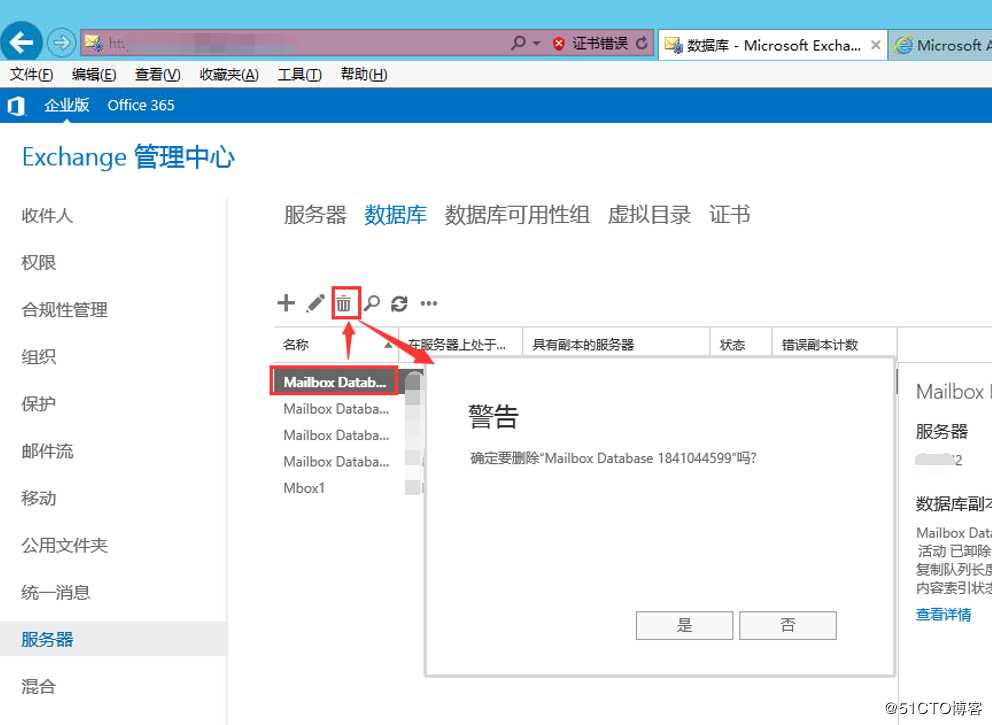This screenshot has width=992, height=725.
Task: Click the 错误副本计数 column header
Action: tap(834, 345)
